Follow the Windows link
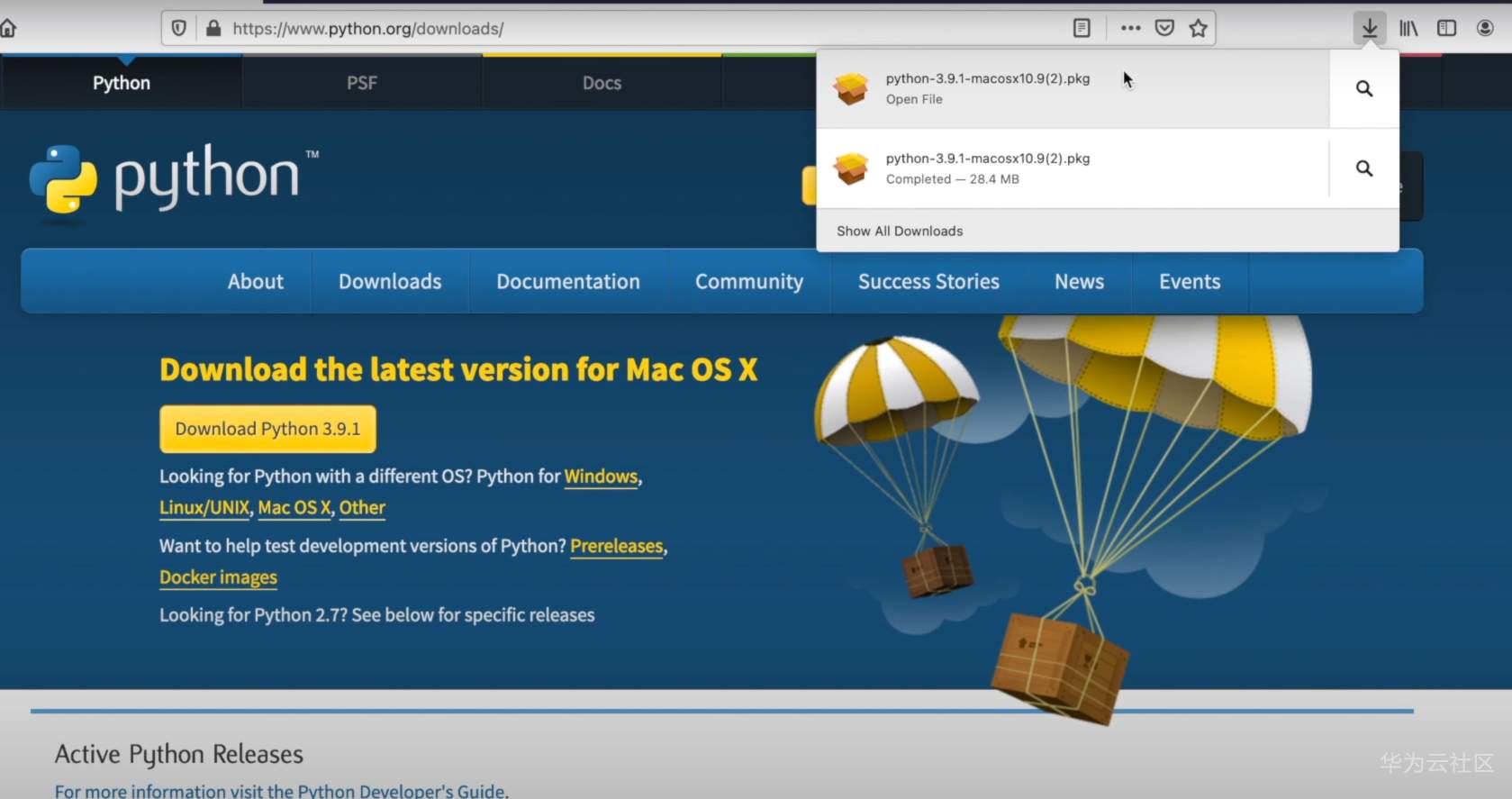 (601, 477)
